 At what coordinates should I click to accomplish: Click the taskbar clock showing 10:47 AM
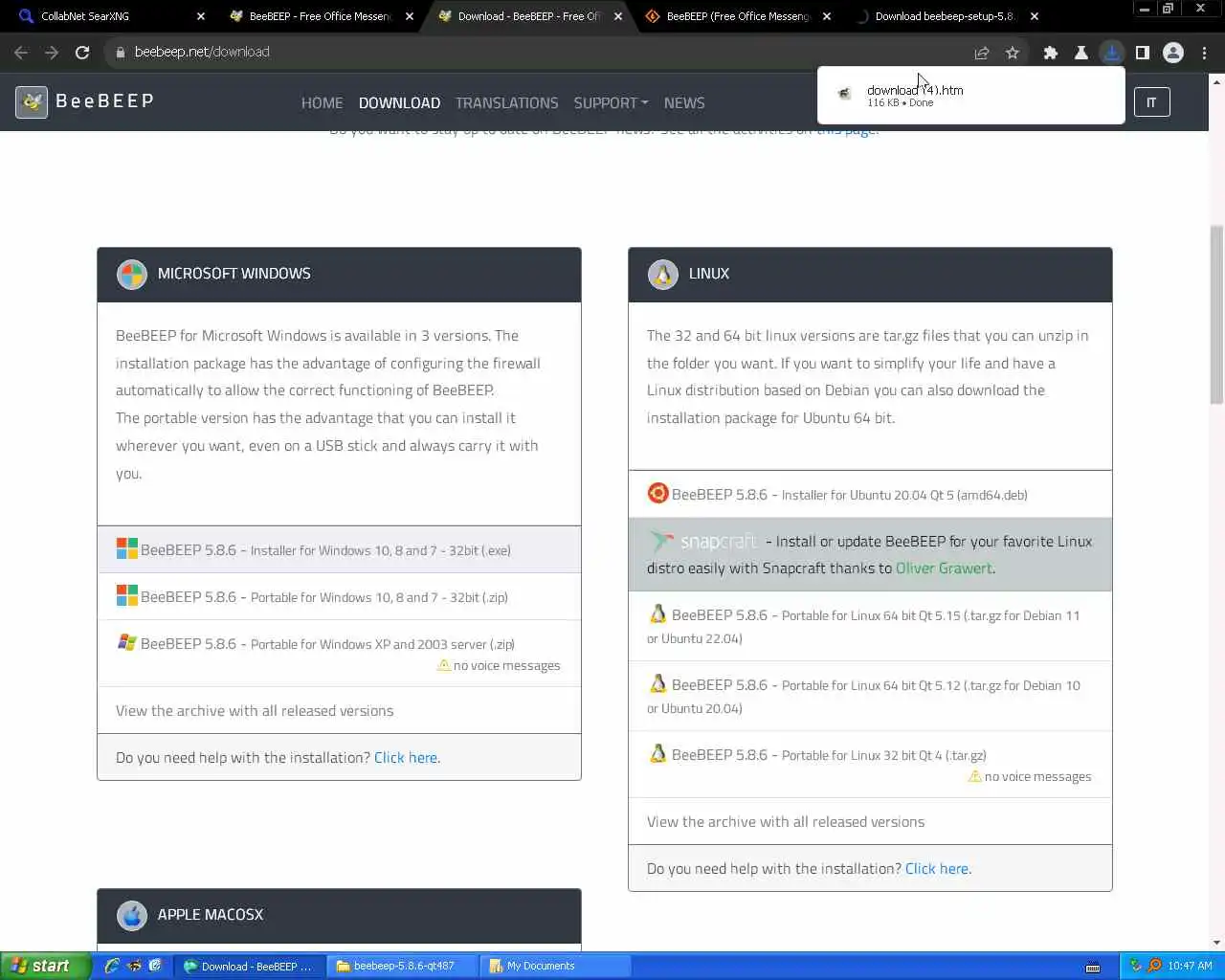(x=1190, y=966)
